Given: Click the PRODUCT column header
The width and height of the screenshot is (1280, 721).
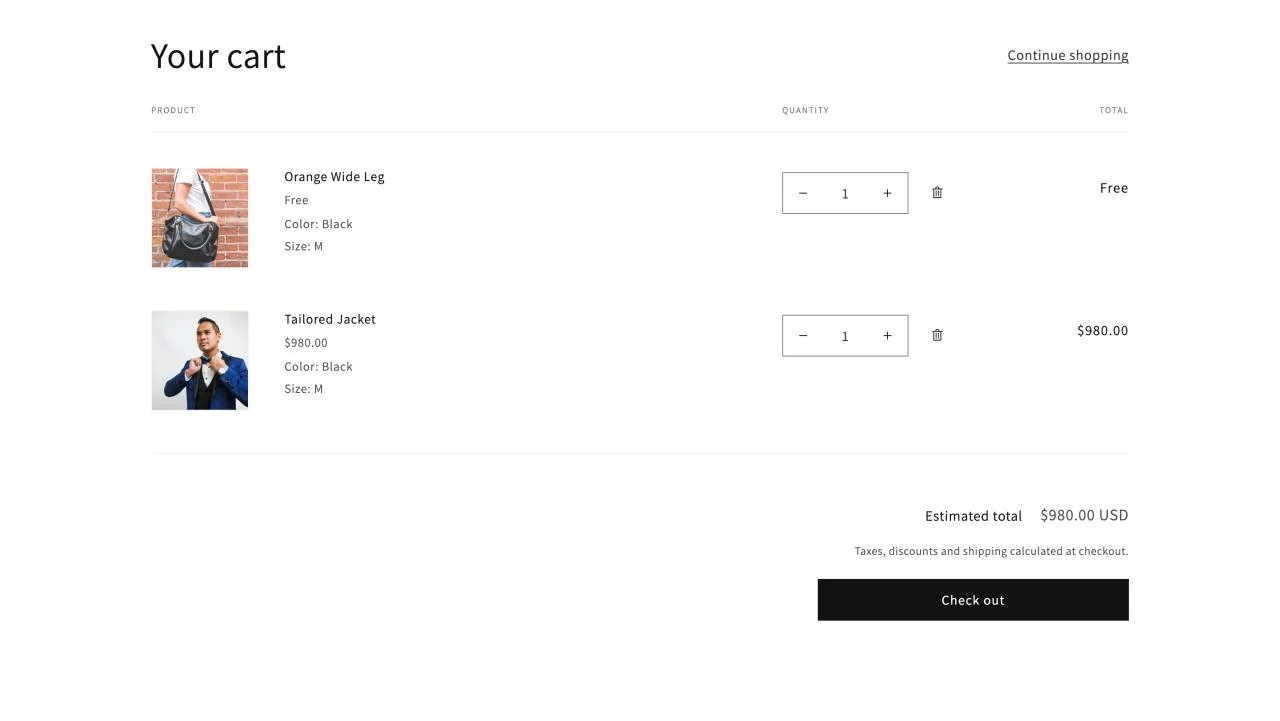Looking at the screenshot, I should coord(173,110).
